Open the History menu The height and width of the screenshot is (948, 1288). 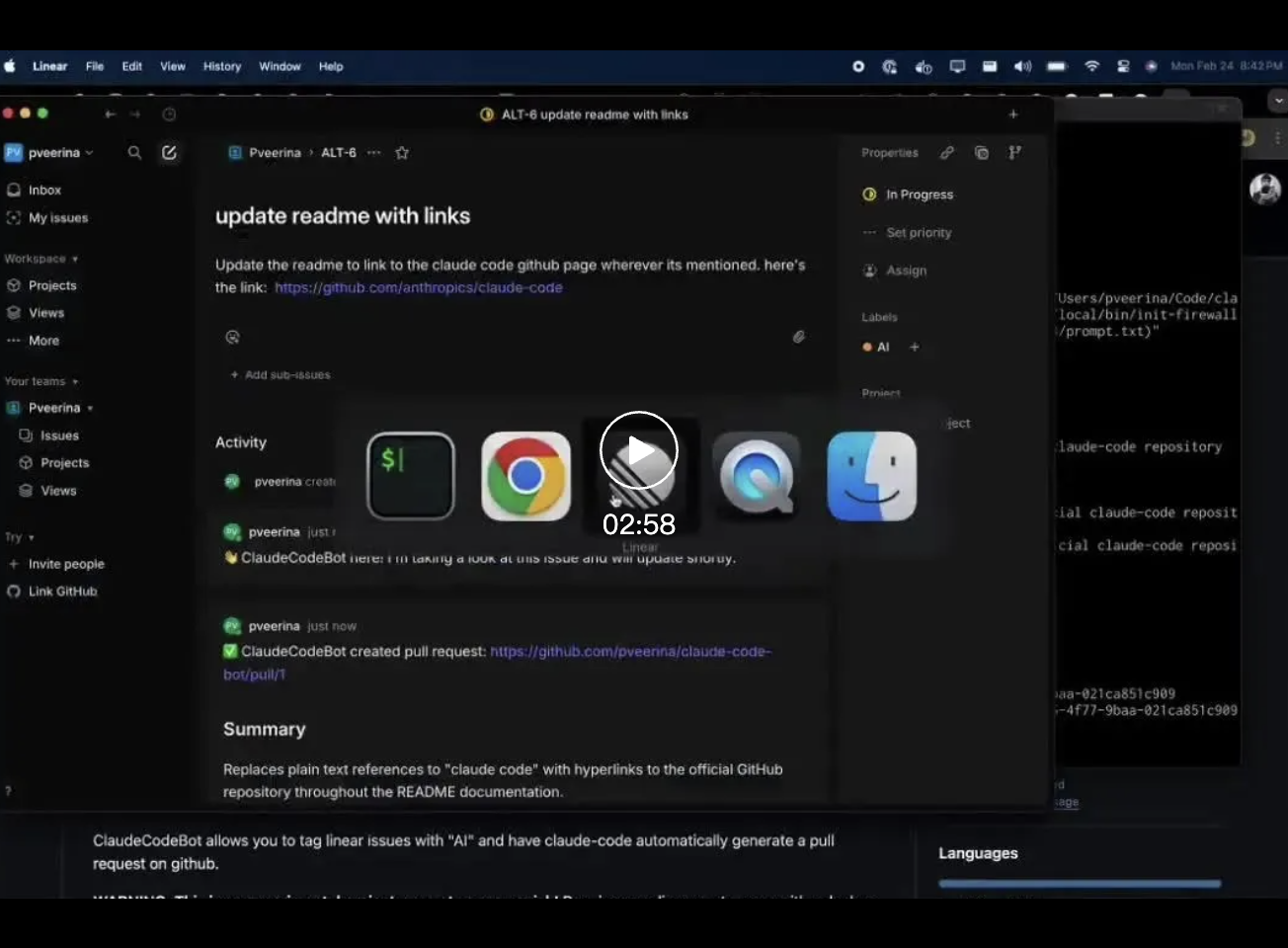pyautogui.click(x=221, y=66)
